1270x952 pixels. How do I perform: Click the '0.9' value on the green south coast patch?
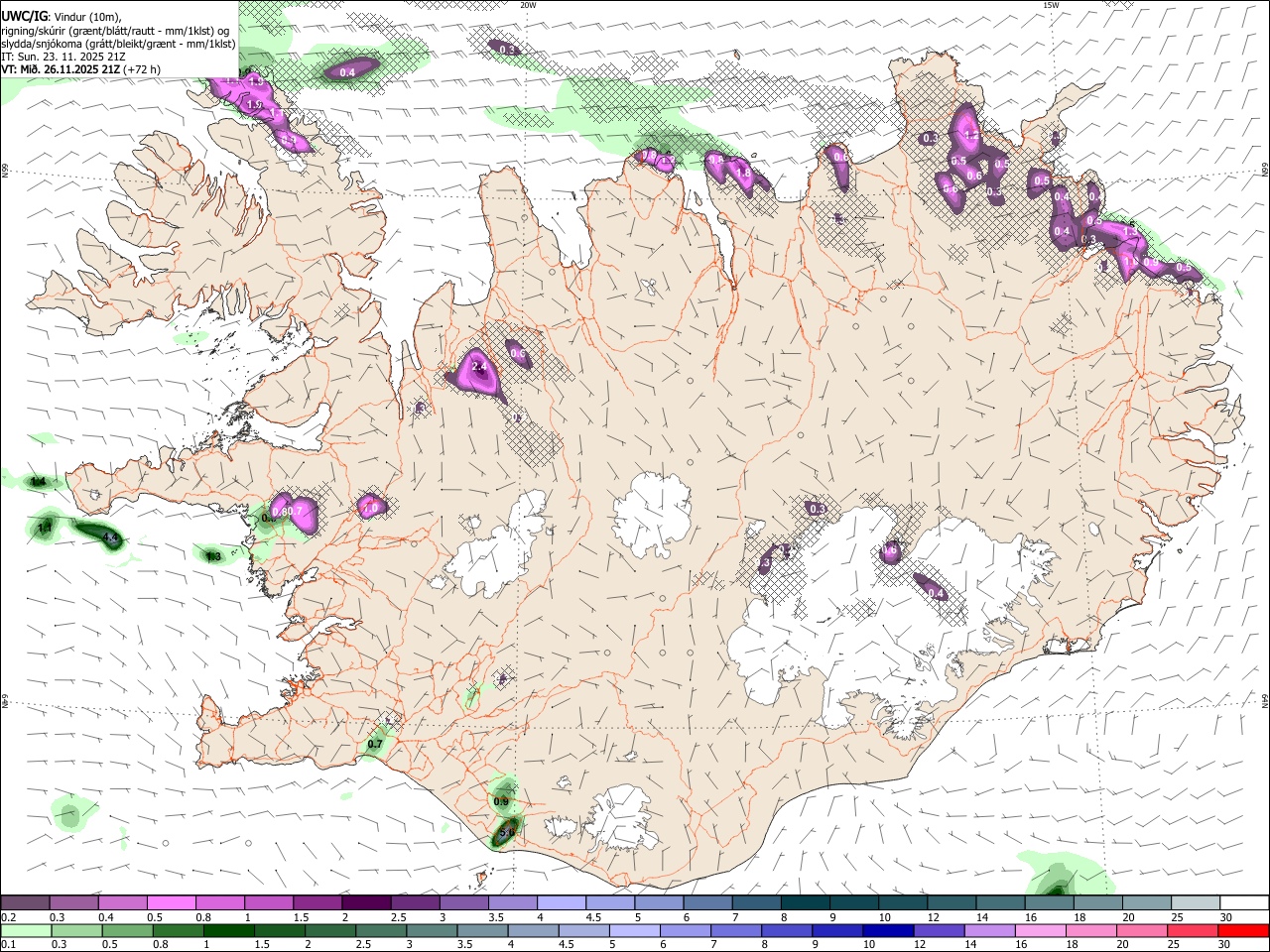pos(501,801)
